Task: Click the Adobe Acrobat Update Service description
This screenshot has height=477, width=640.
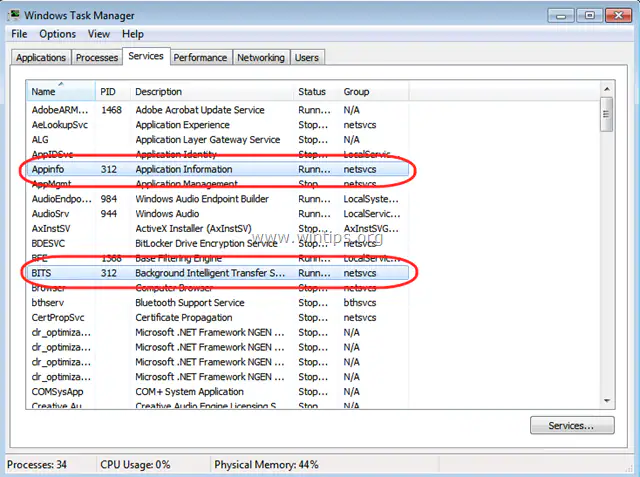Action: pos(200,110)
